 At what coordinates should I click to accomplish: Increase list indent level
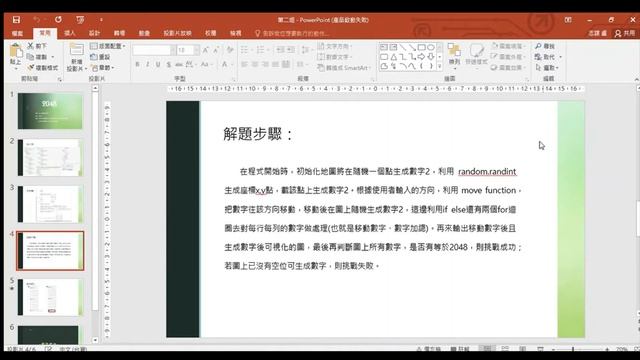[291, 50]
